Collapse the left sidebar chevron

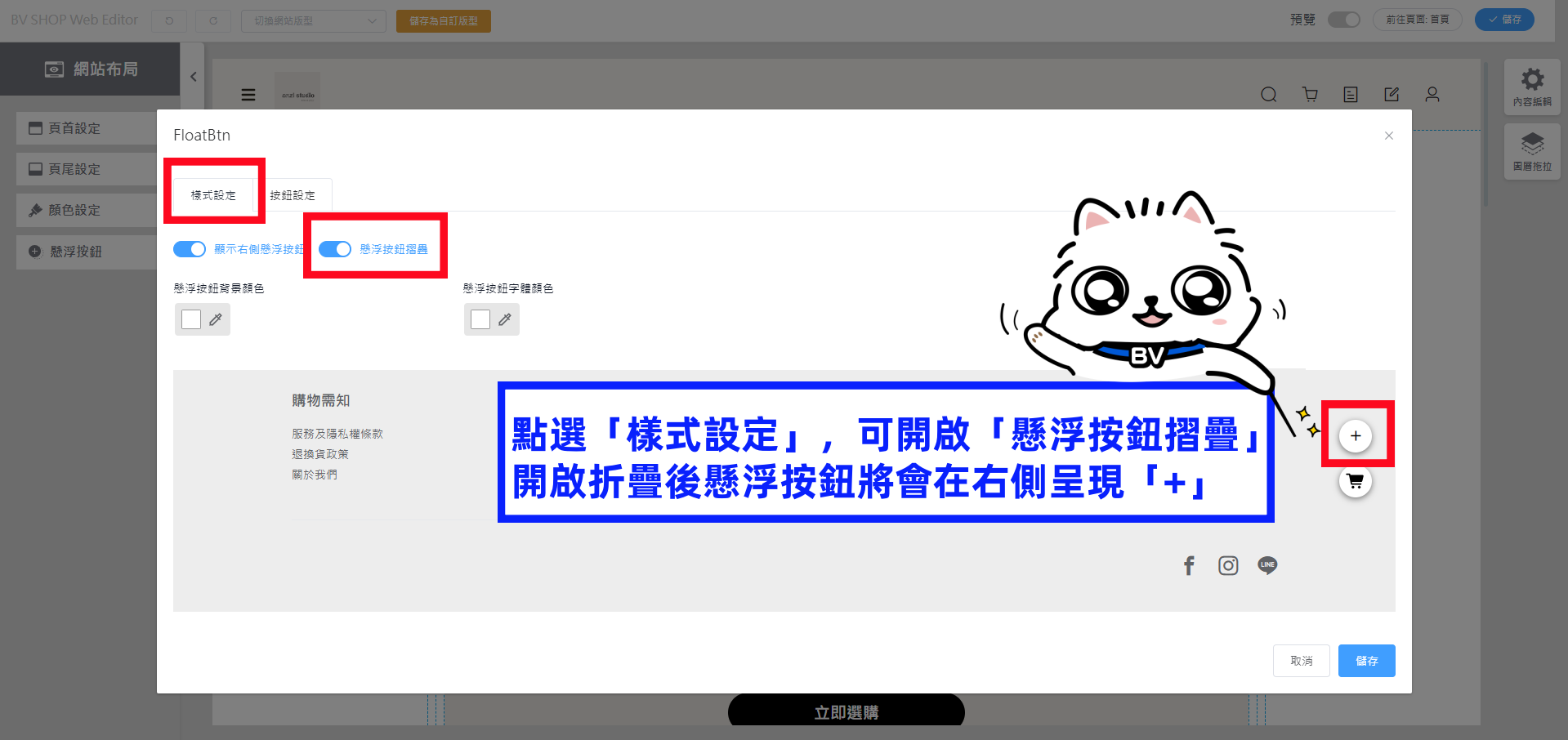coord(194,77)
